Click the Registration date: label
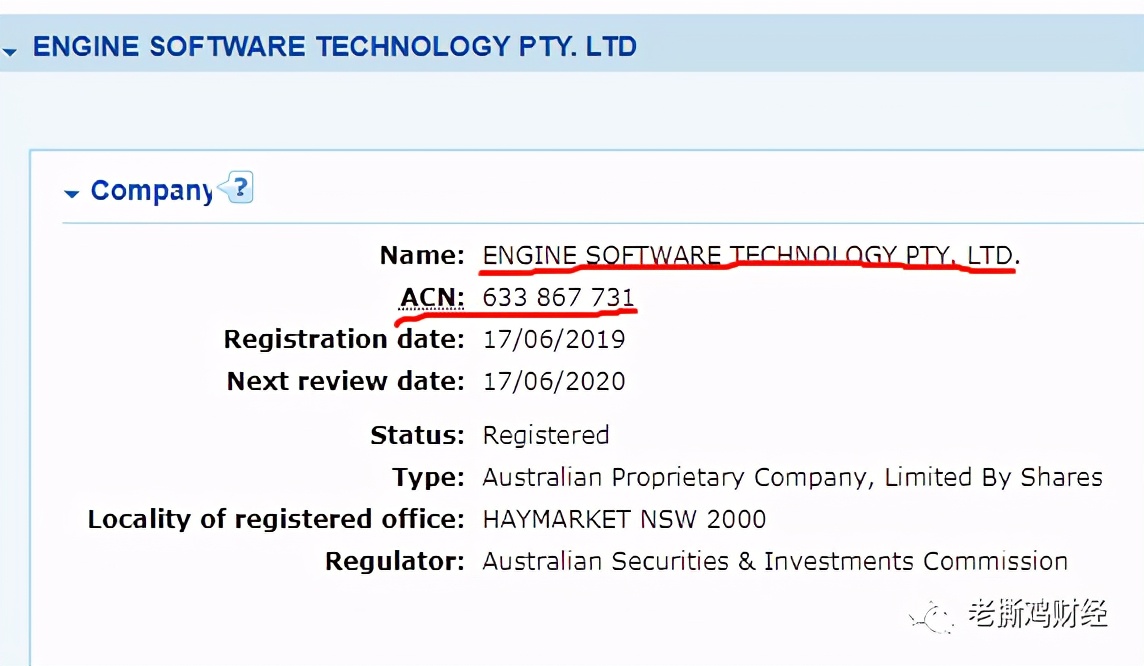This screenshot has height=666, width=1144. click(344, 339)
